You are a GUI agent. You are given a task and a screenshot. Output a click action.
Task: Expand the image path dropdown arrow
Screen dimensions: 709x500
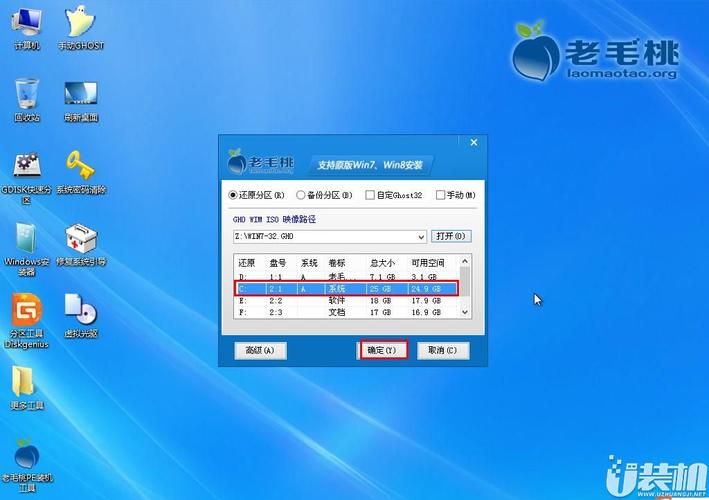click(x=421, y=236)
